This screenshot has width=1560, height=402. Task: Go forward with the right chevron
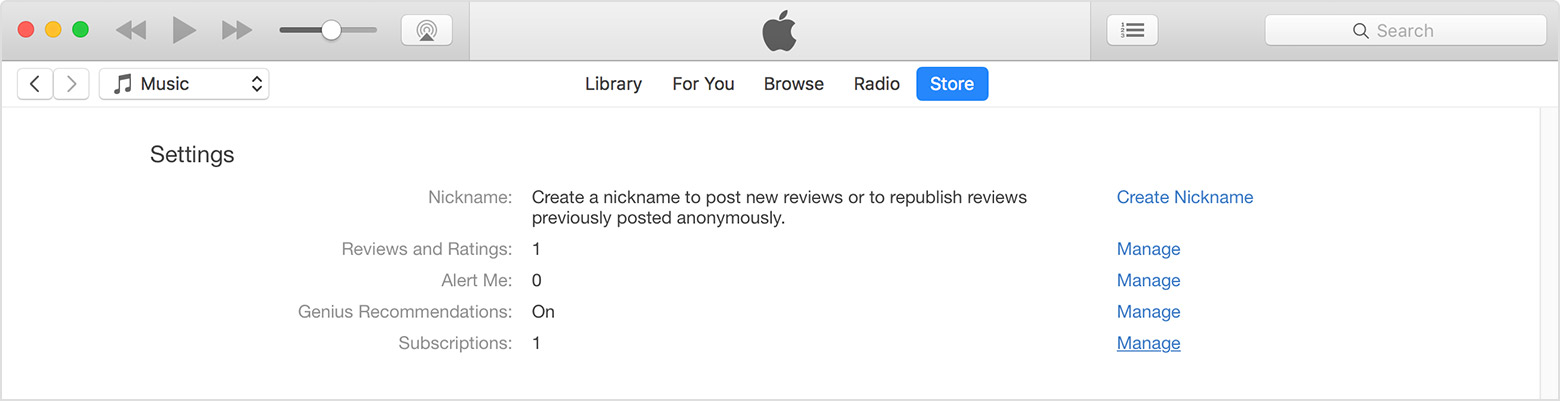click(x=71, y=84)
